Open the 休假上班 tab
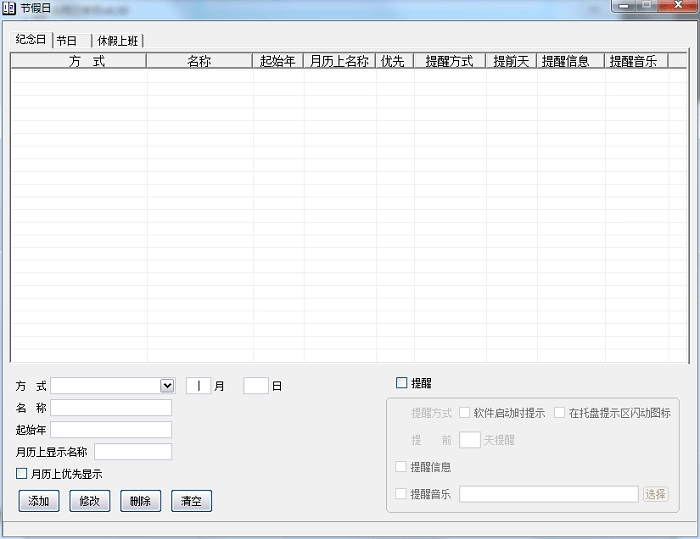Image resolution: width=700 pixels, height=539 pixels. (x=118, y=41)
